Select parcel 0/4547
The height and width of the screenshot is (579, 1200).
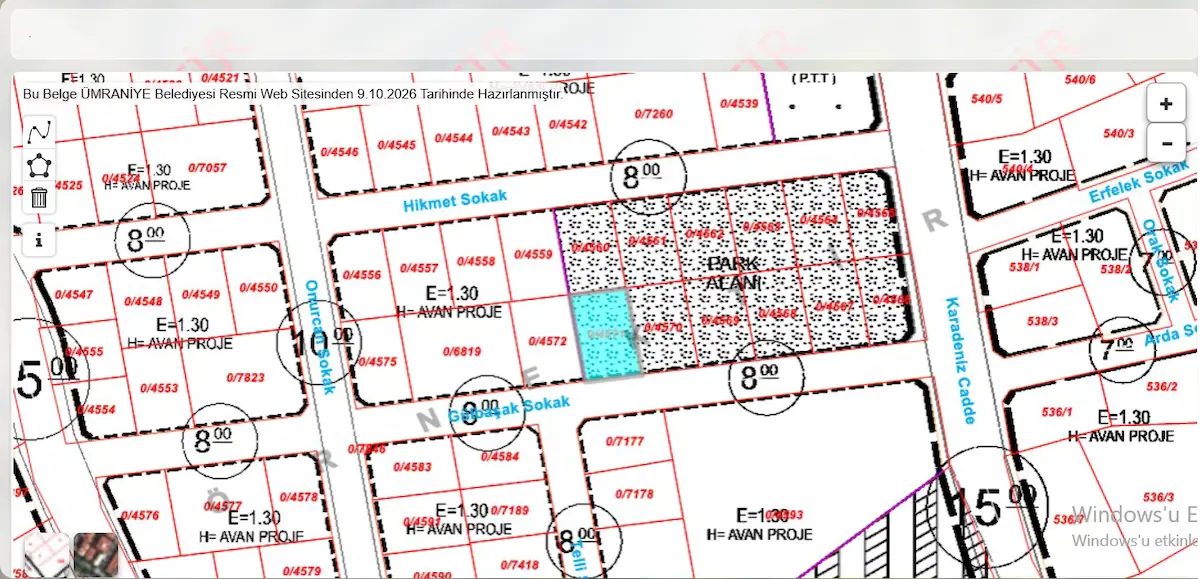tap(74, 295)
